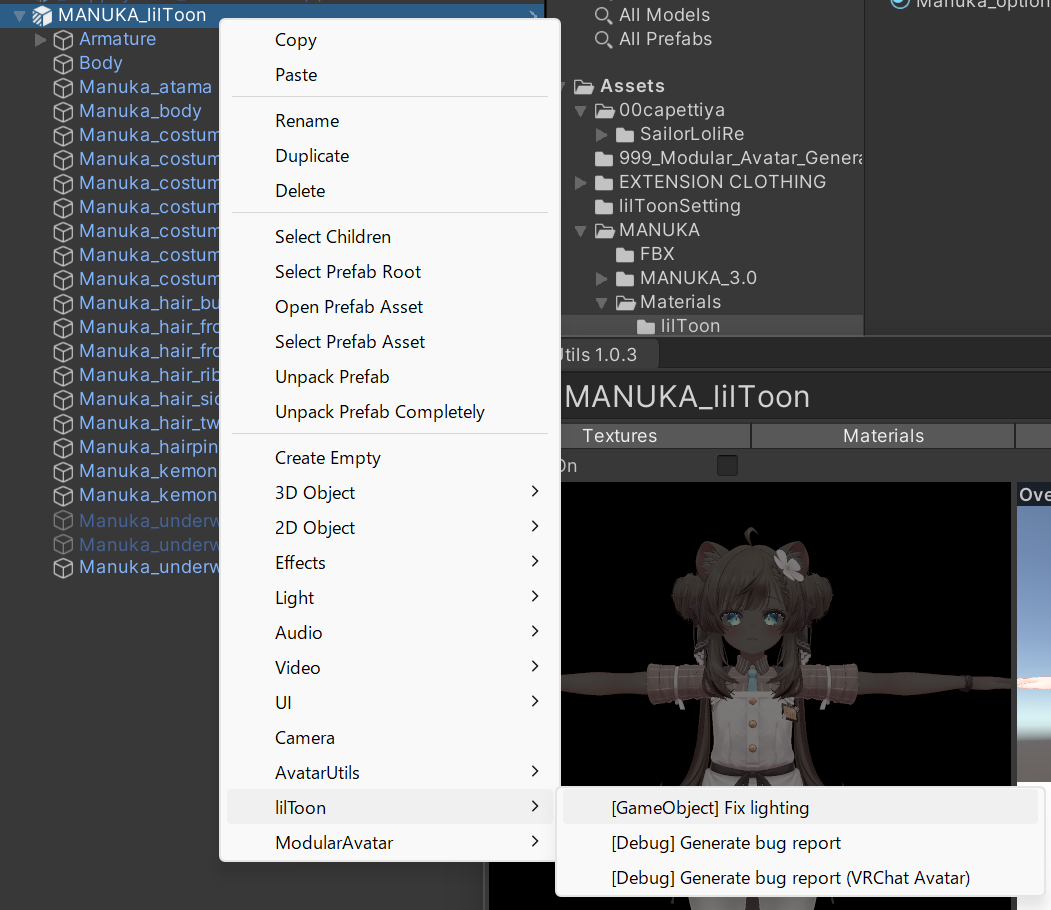Choose Duplicate from the context menu
1051x910 pixels.
pyautogui.click(x=389, y=155)
